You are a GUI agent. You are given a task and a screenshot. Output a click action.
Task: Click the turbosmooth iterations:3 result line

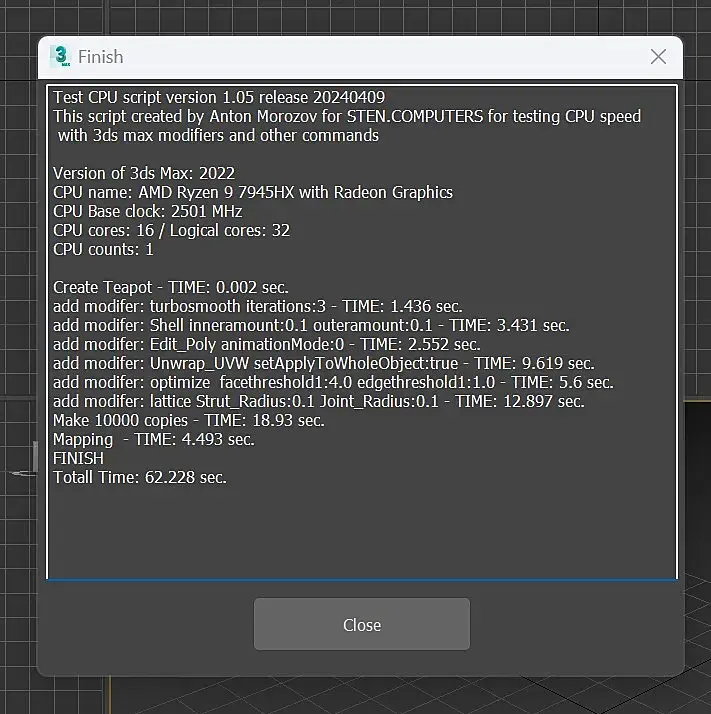pos(258,306)
